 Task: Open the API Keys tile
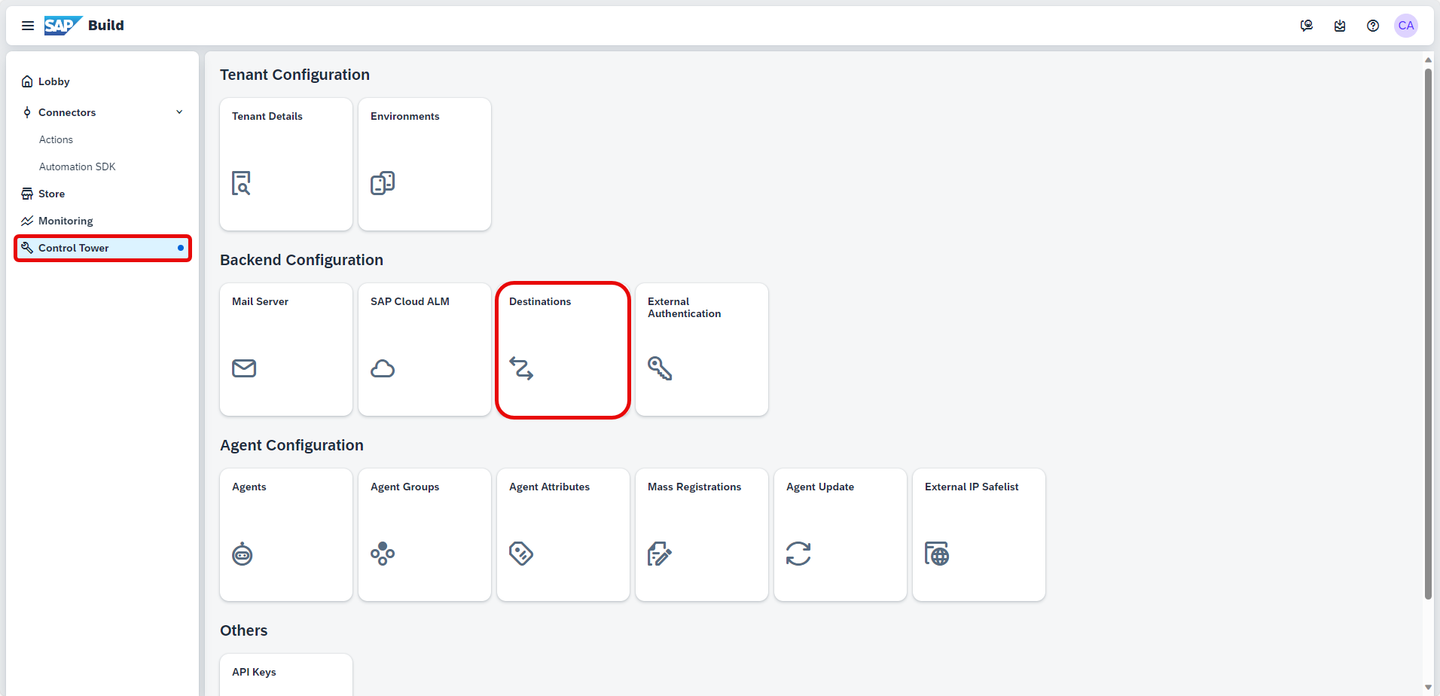point(286,675)
